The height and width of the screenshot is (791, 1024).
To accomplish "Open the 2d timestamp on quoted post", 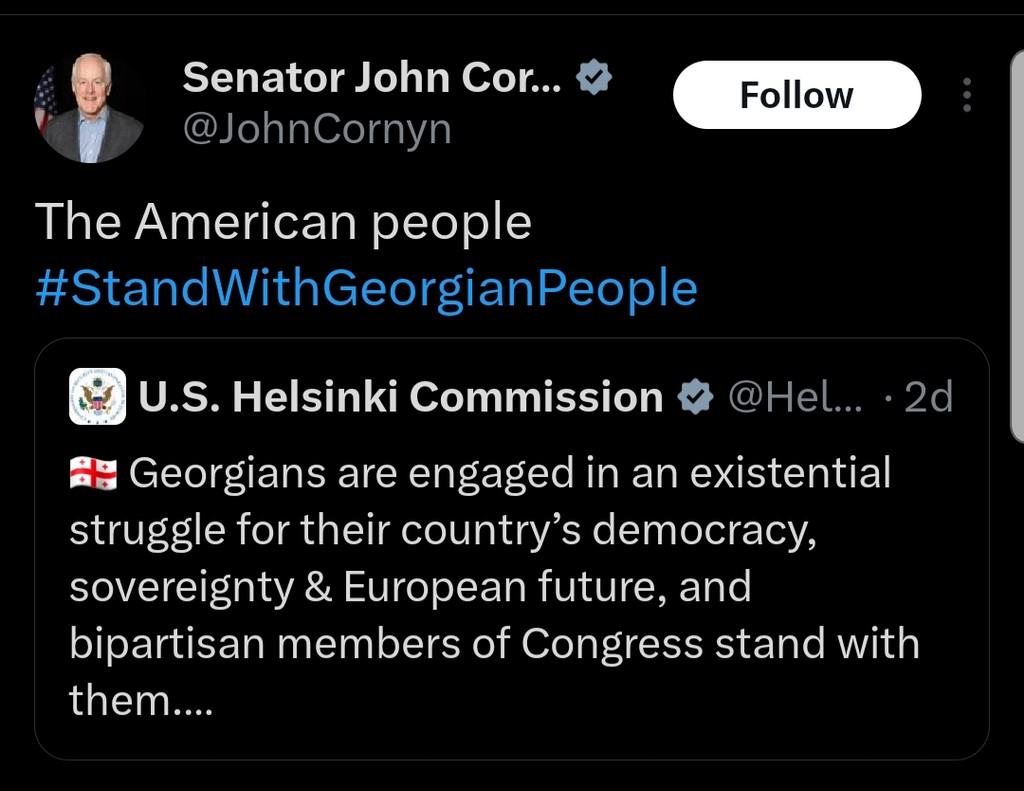I will (x=927, y=397).
